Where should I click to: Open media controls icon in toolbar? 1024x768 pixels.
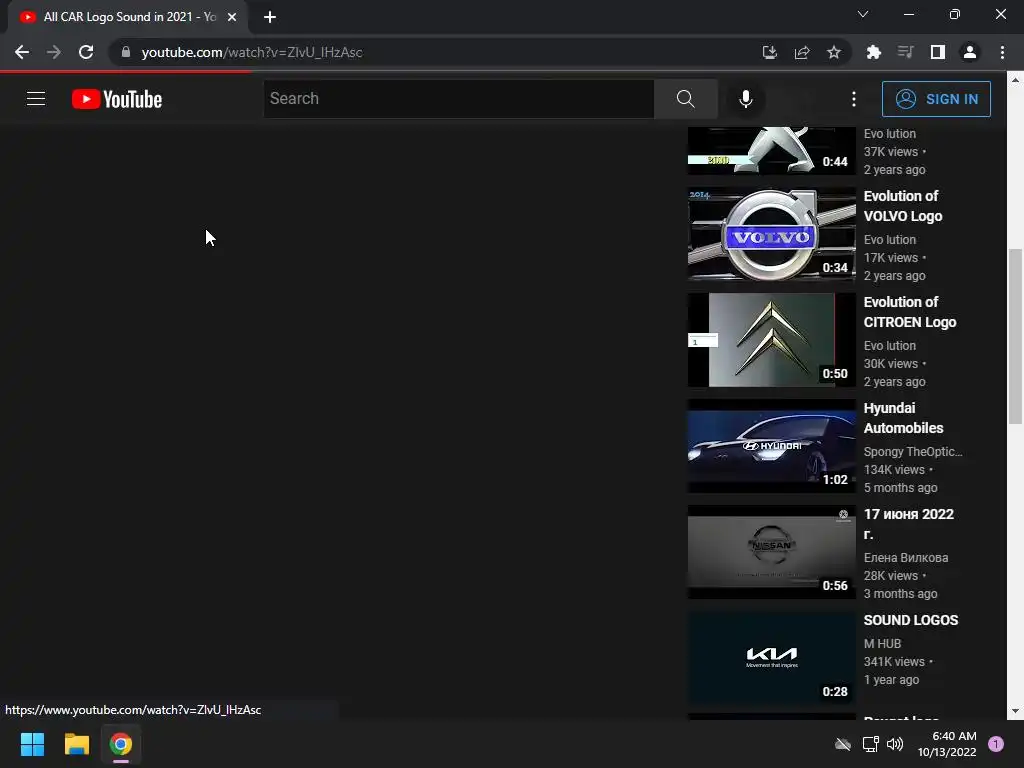(905, 52)
